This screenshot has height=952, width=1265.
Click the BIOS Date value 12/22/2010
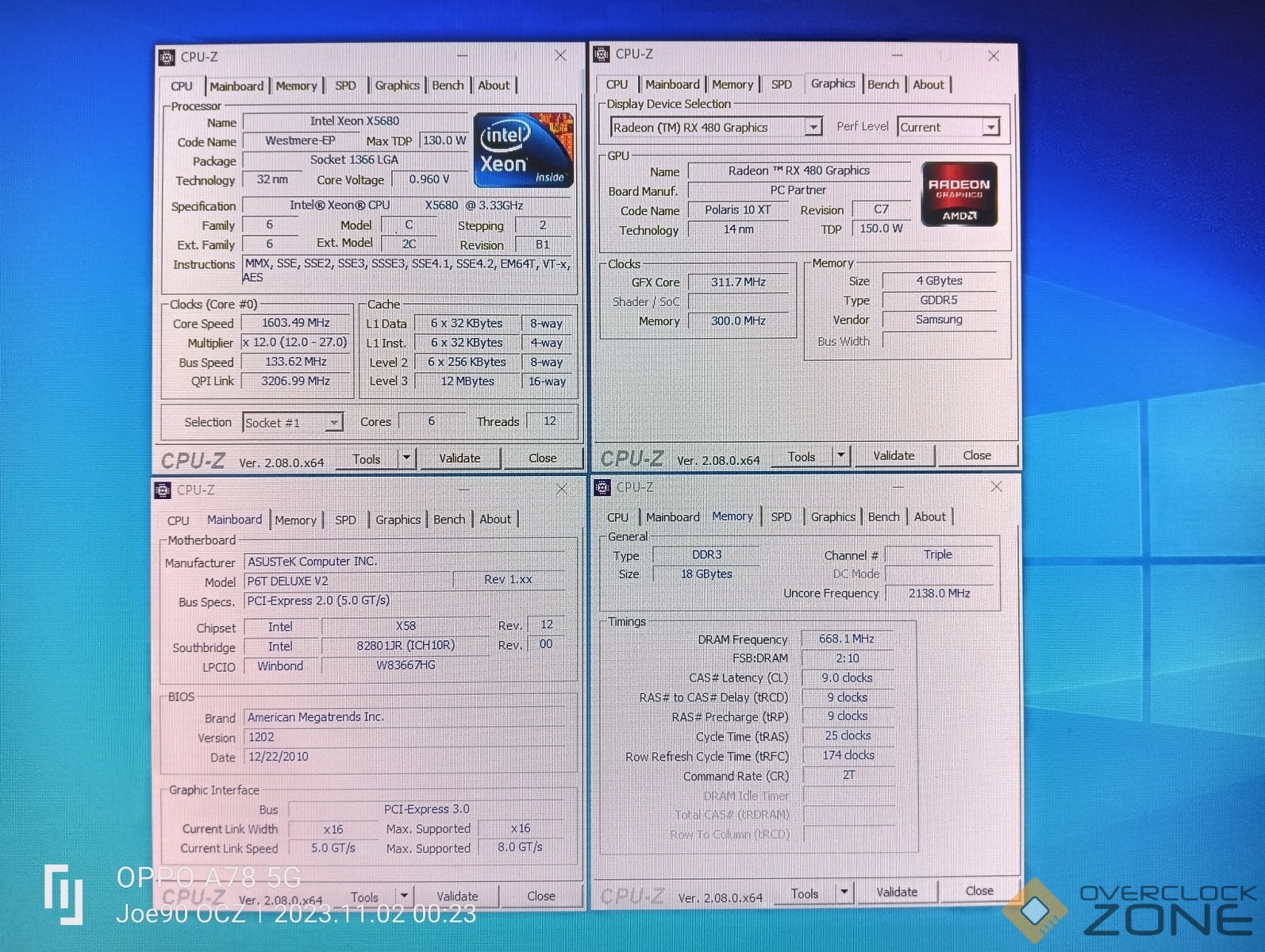pos(405,757)
